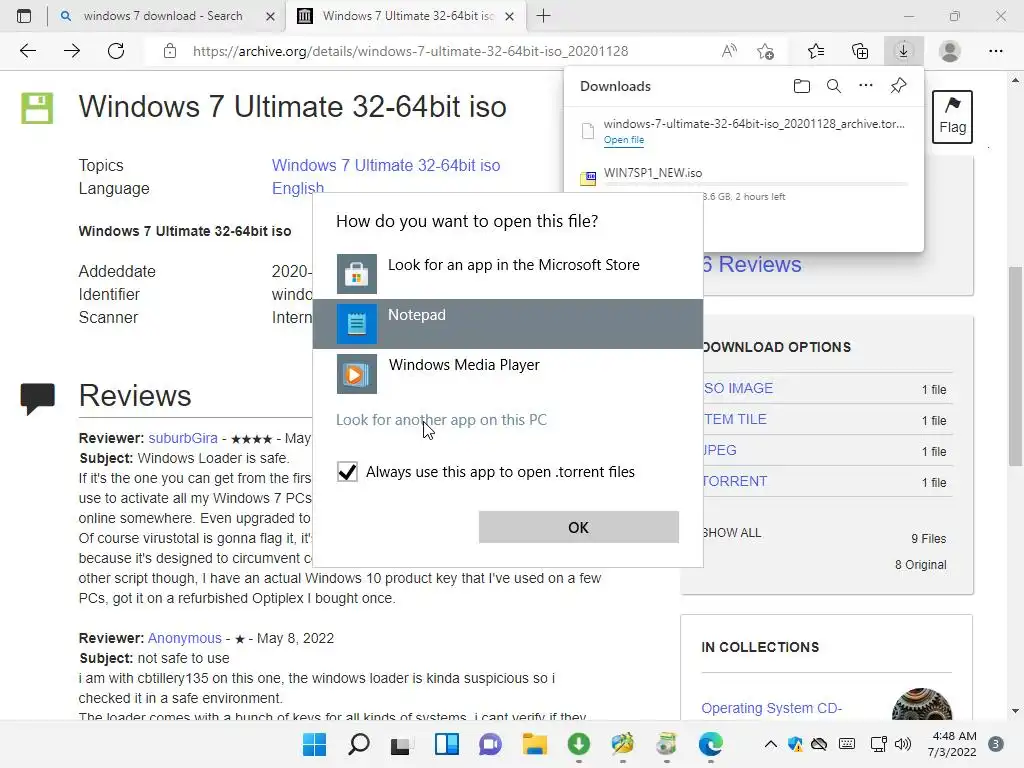Open reviewer suburbGira profile link
Image resolution: width=1024 pixels, height=768 pixels.
(x=183, y=438)
